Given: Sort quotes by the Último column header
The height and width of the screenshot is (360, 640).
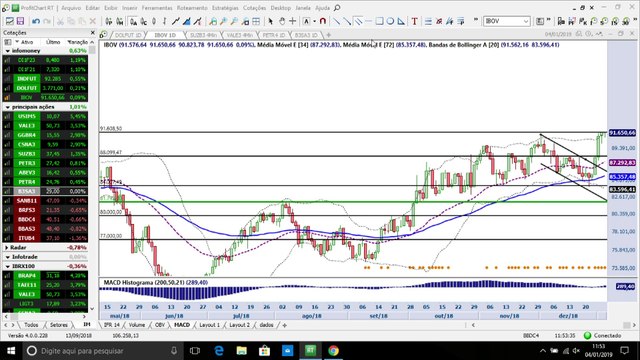Looking at the screenshot, I should pos(53,42).
